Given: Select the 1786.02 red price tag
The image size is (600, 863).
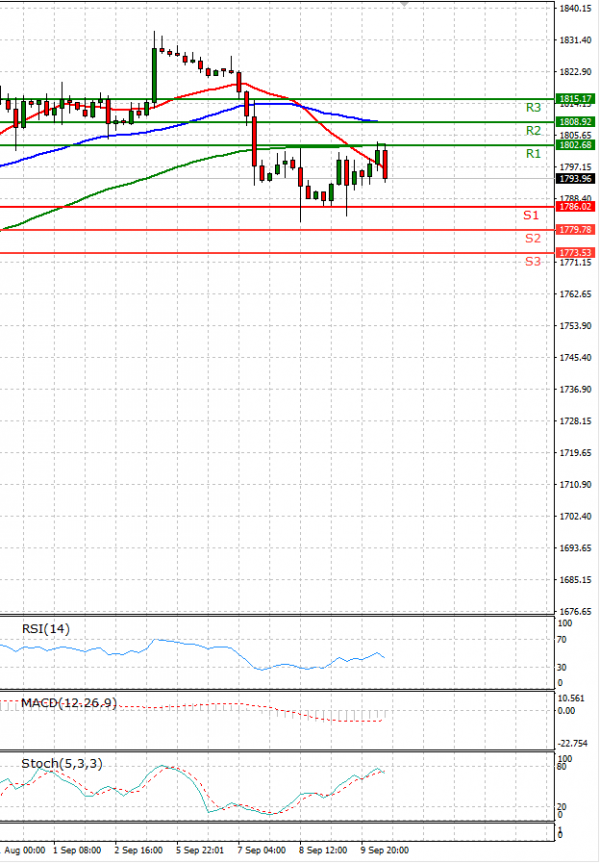Looking at the screenshot, I should (575, 206).
